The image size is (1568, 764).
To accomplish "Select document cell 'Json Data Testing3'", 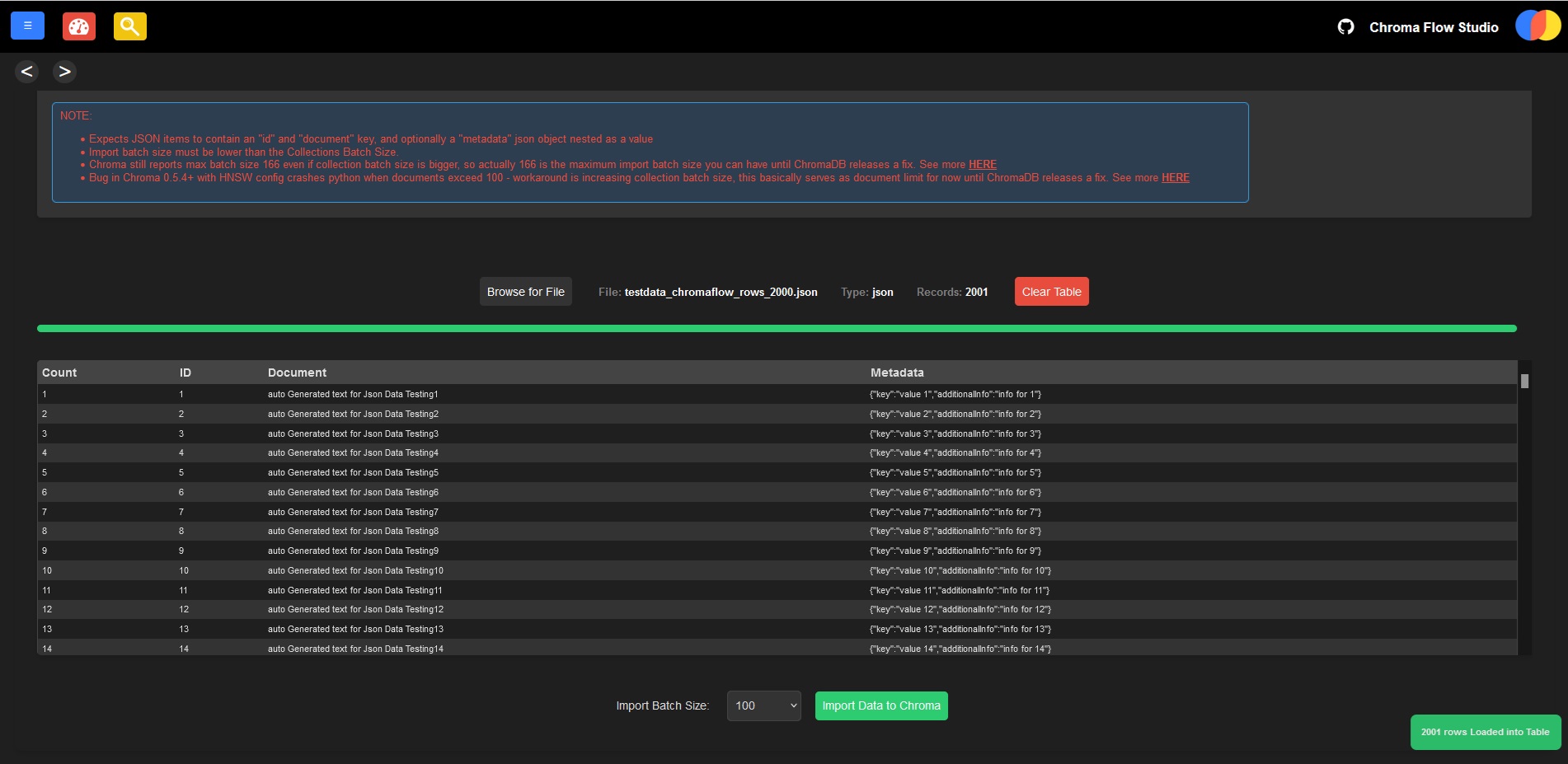I will point(353,434).
